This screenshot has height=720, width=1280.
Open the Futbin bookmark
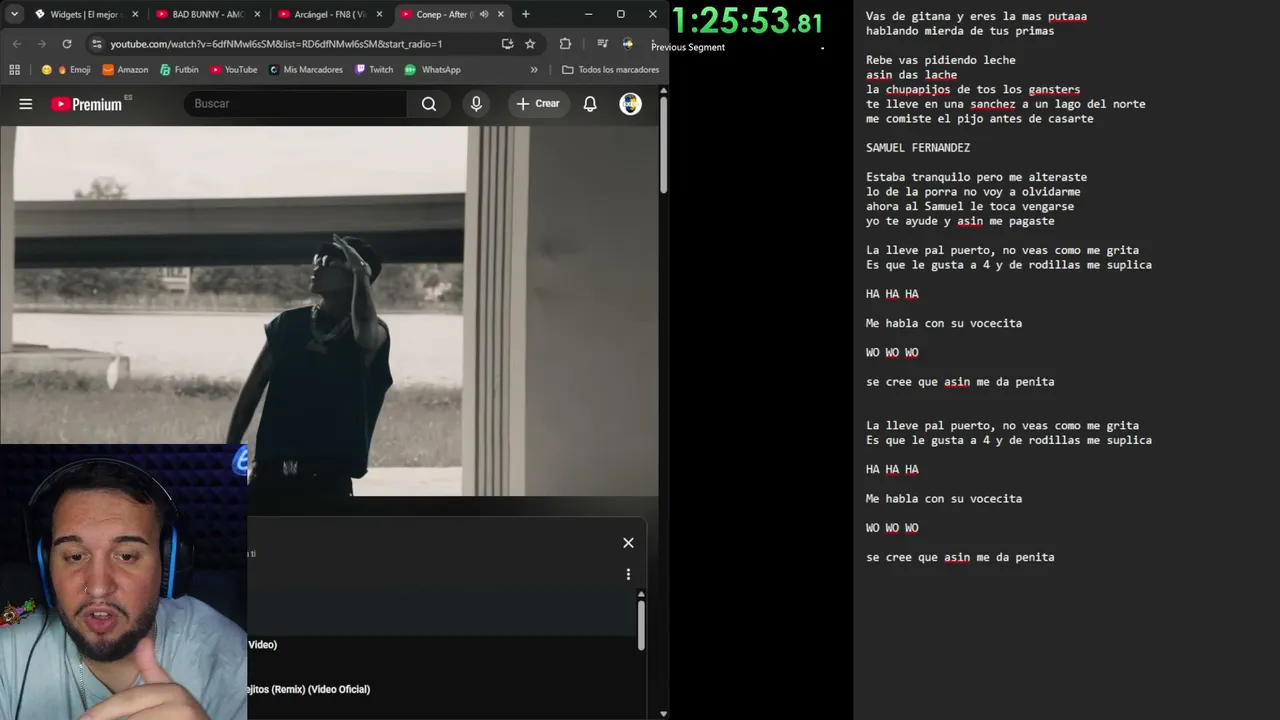178,70
